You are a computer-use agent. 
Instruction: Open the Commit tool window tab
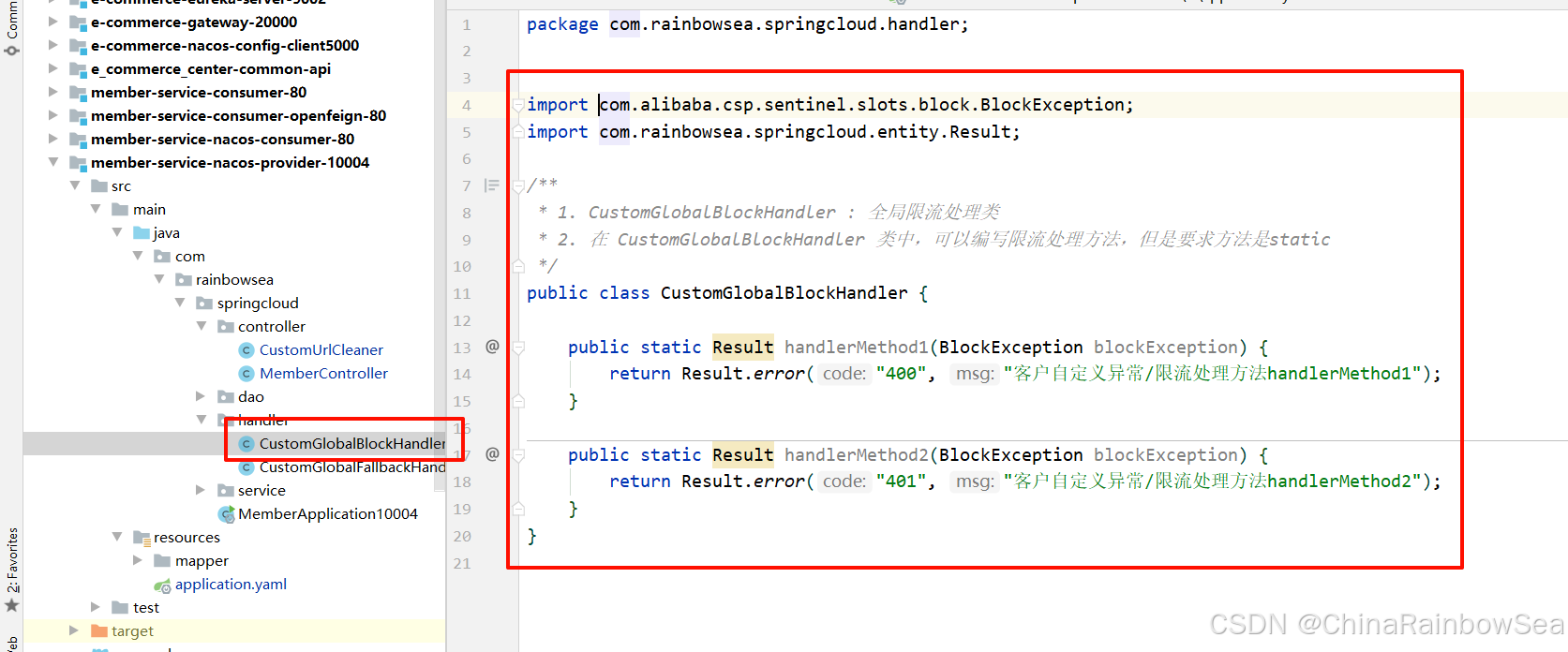(12, 19)
